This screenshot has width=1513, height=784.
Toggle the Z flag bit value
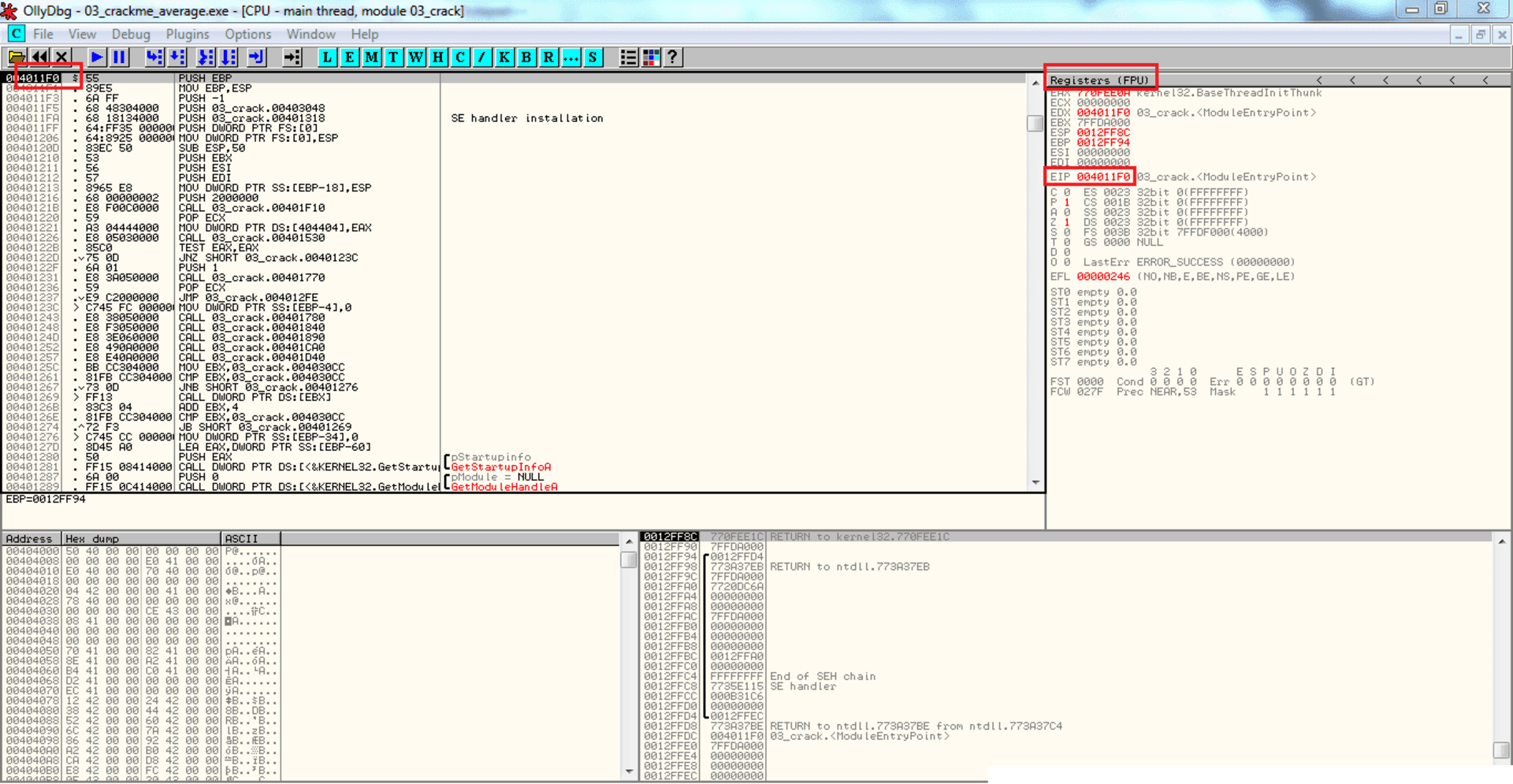coord(1067,223)
